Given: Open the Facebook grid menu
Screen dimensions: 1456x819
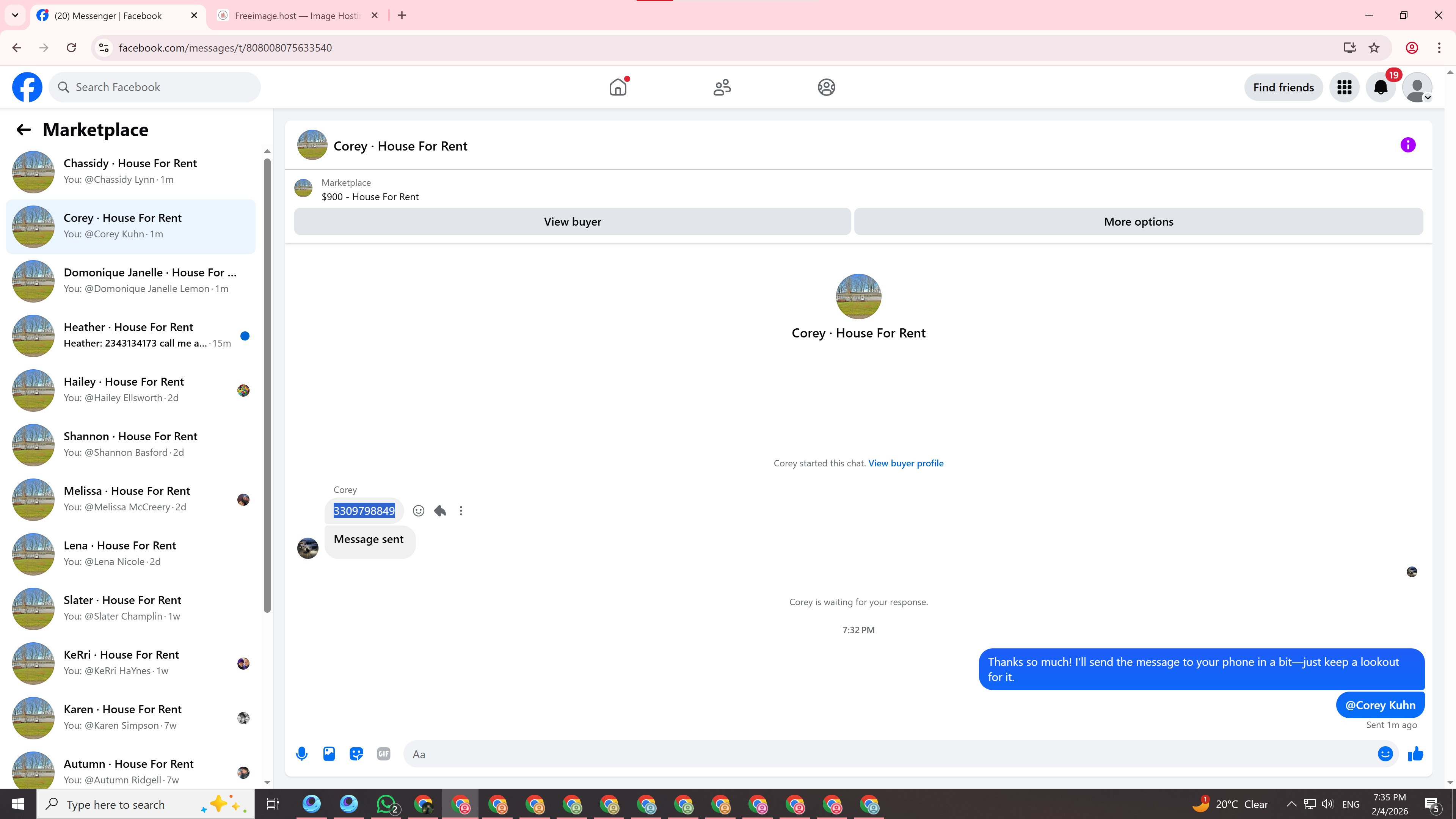Looking at the screenshot, I should click(x=1344, y=88).
